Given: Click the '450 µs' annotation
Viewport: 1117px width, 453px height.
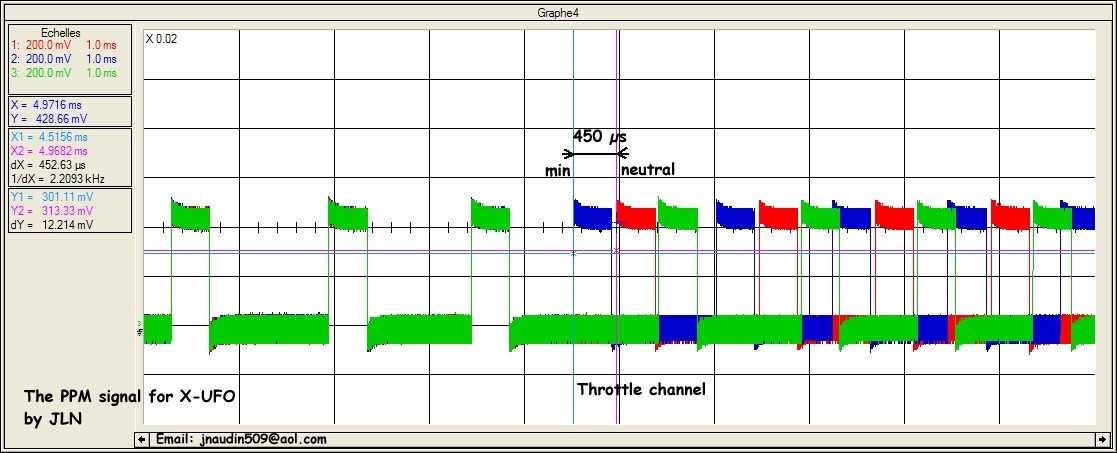Looking at the screenshot, I should click(600, 136).
